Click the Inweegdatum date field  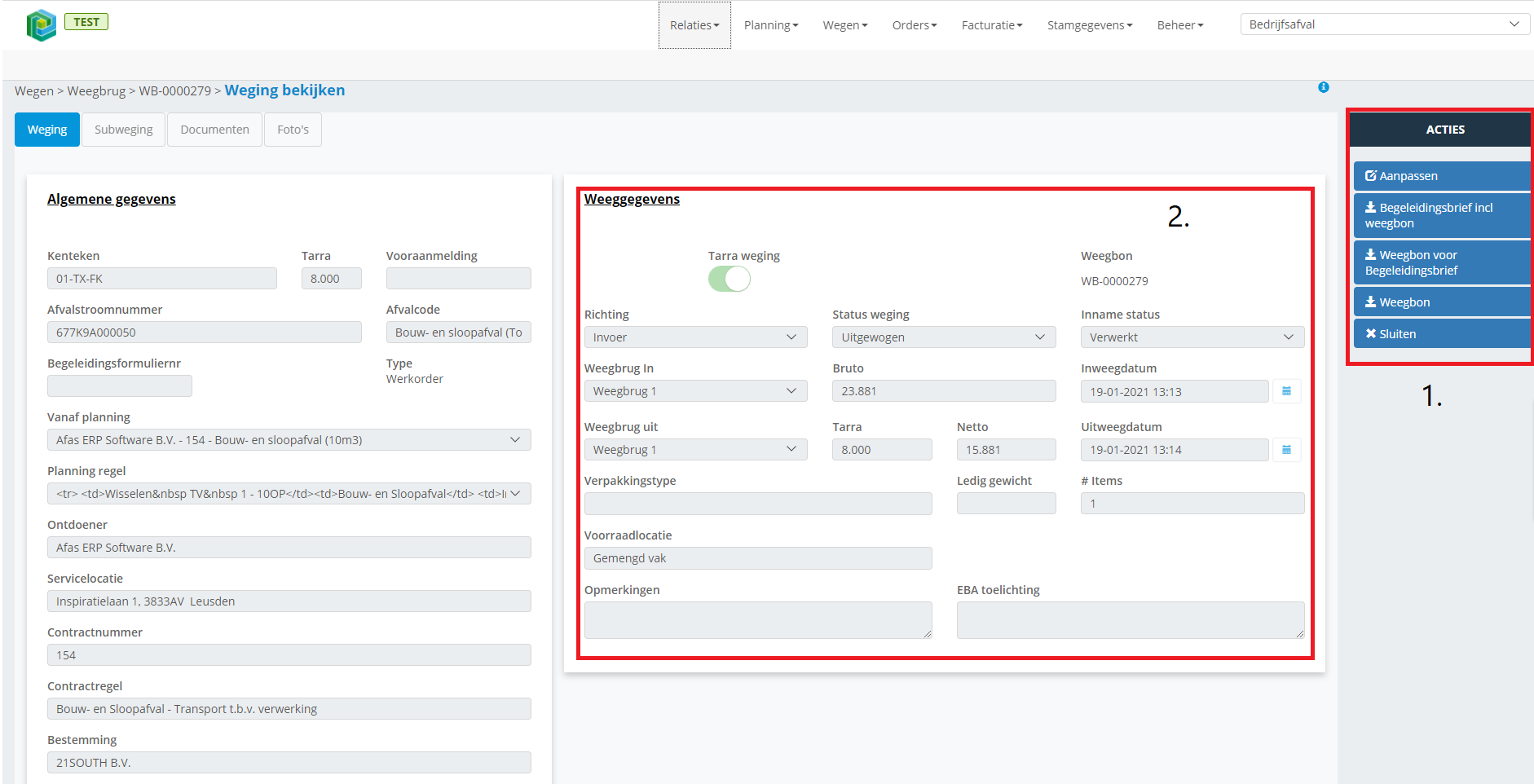(1175, 392)
